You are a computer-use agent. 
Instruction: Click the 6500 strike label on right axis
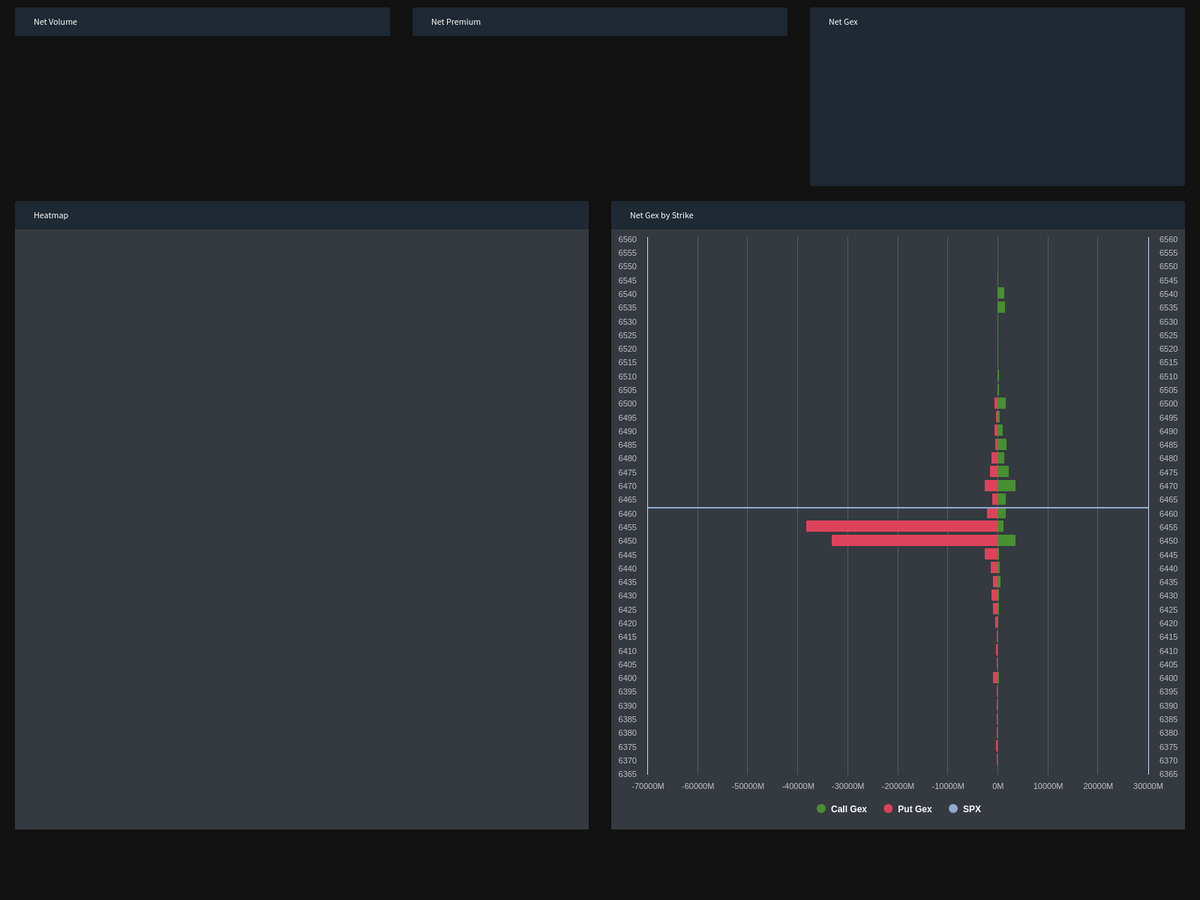pyautogui.click(x=1168, y=403)
